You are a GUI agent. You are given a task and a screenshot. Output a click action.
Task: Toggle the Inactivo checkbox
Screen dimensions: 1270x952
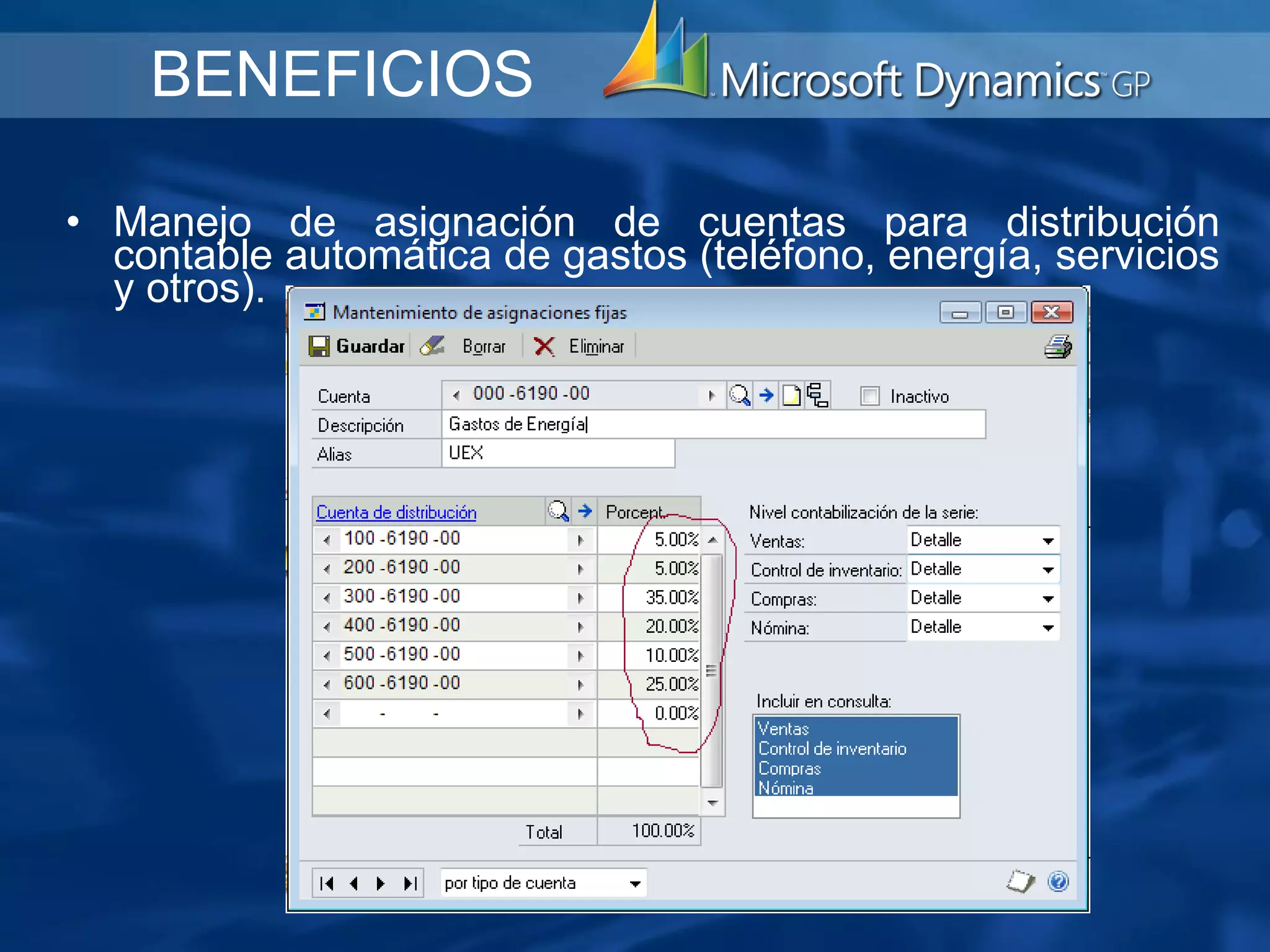point(870,395)
